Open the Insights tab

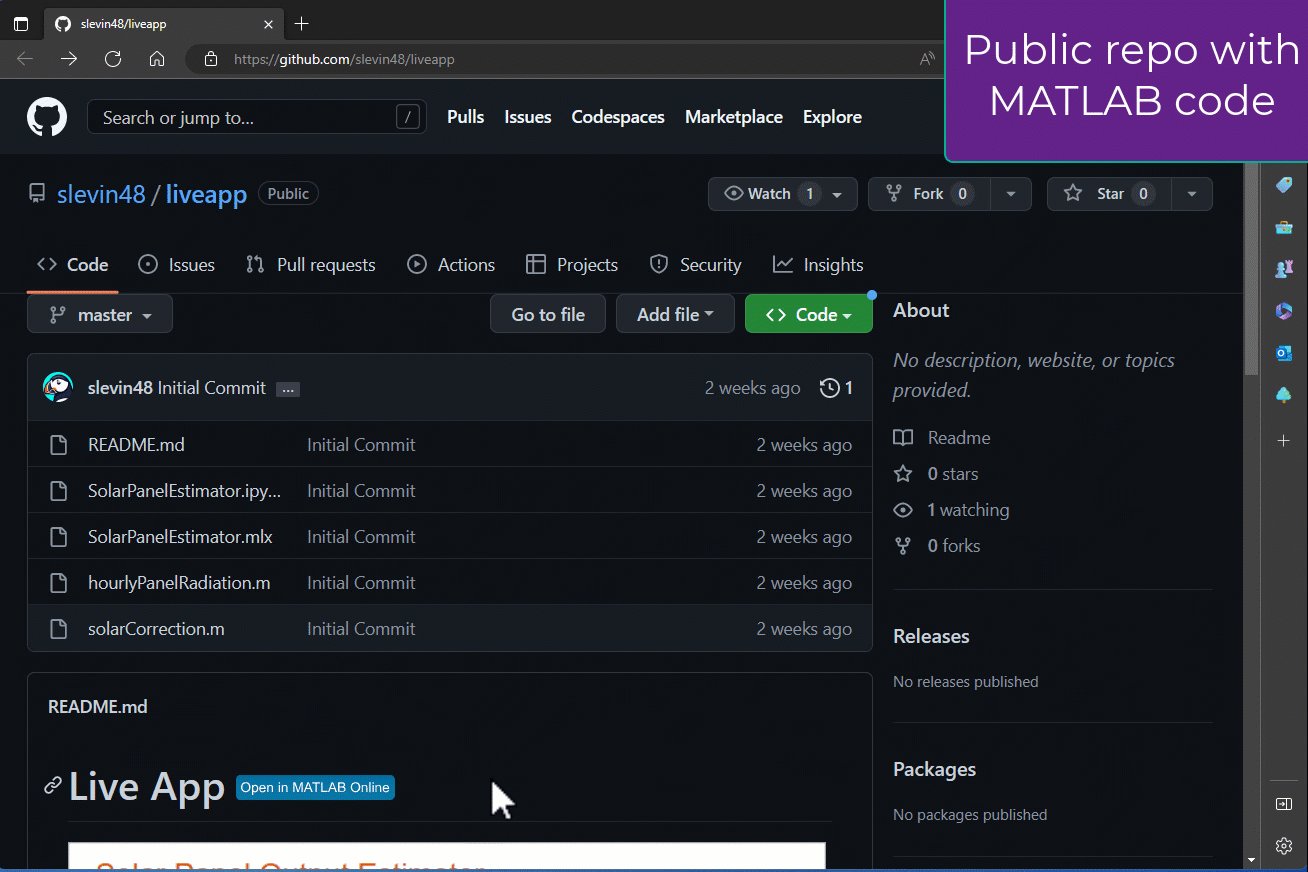(x=818, y=265)
